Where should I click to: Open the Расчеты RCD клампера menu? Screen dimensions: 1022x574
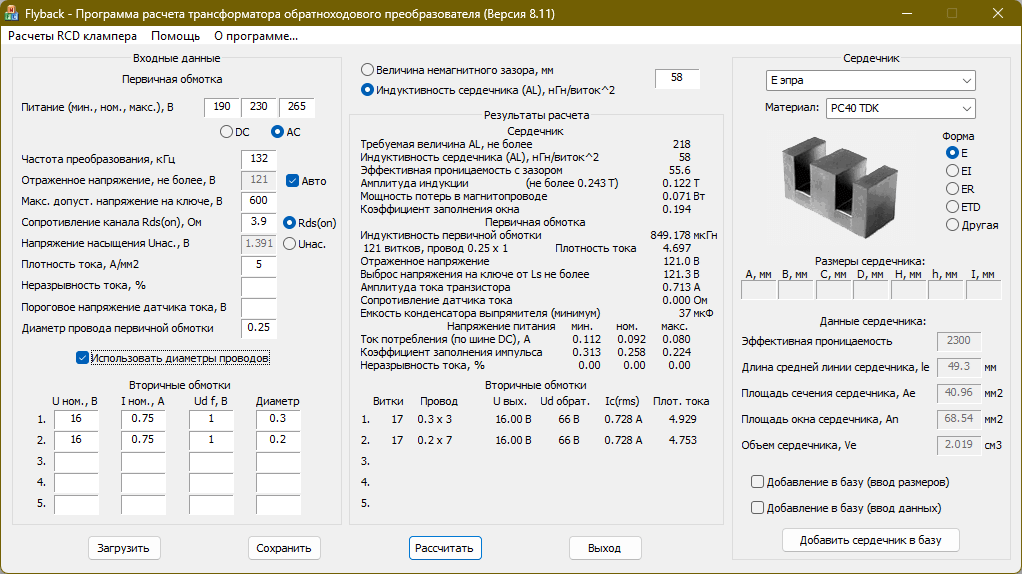[72, 36]
